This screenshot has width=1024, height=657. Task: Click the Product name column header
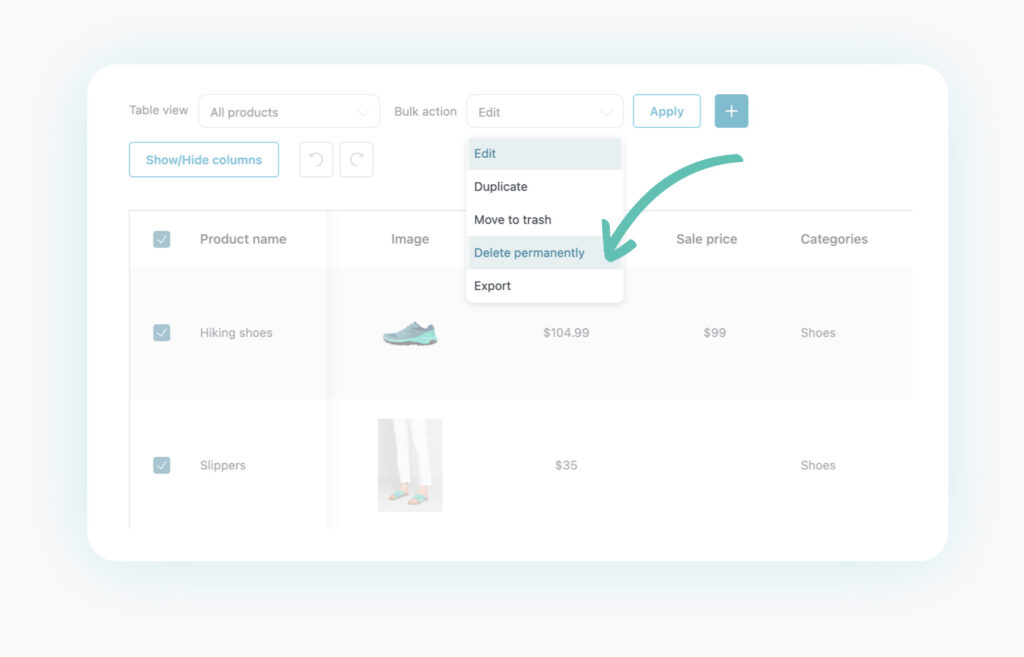(242, 239)
